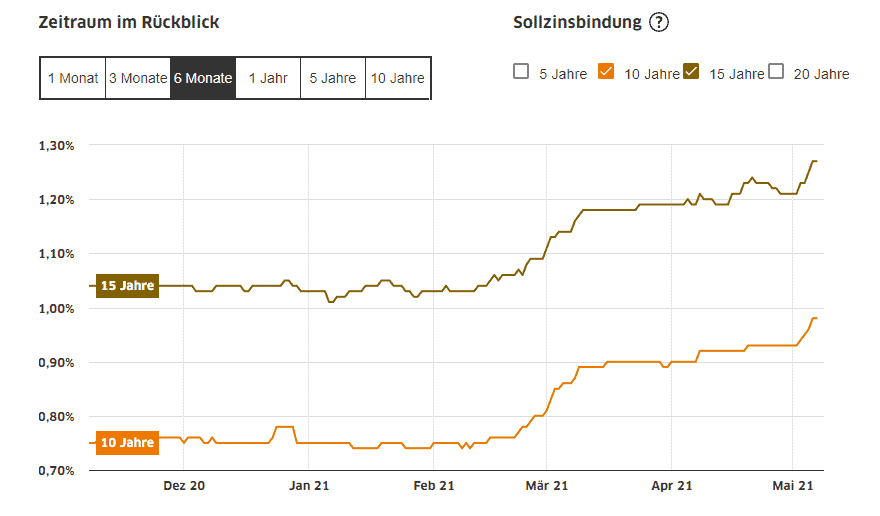Enable the 20 Jahre checkbox

(777, 72)
